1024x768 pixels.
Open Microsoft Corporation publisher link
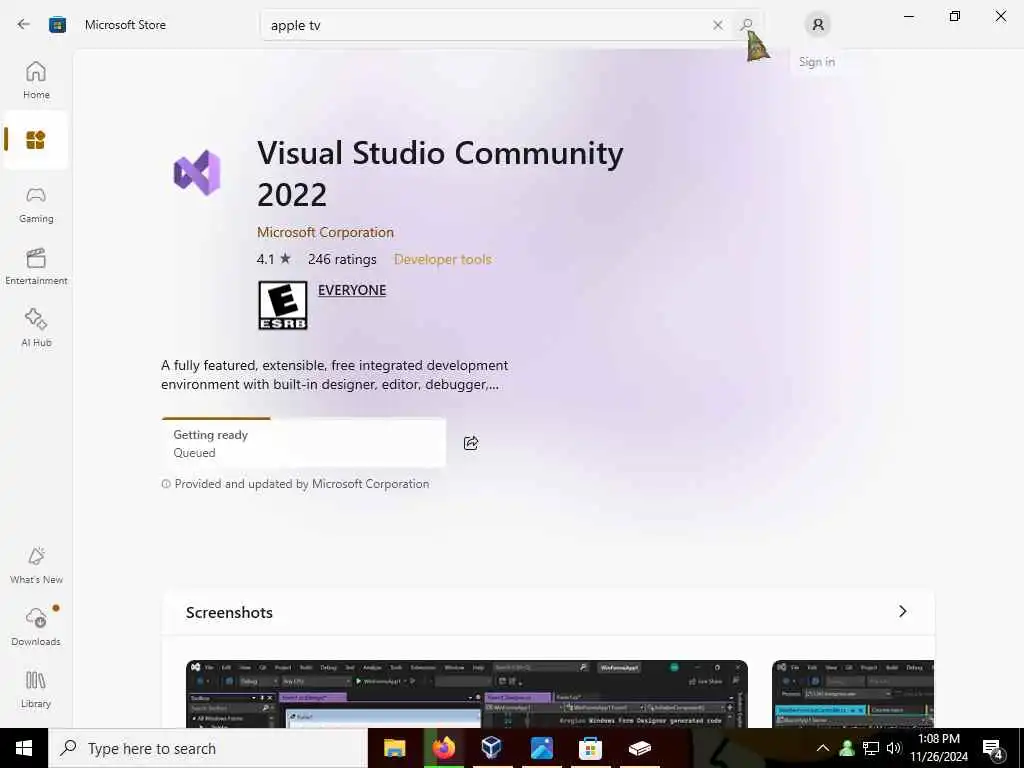(x=325, y=232)
